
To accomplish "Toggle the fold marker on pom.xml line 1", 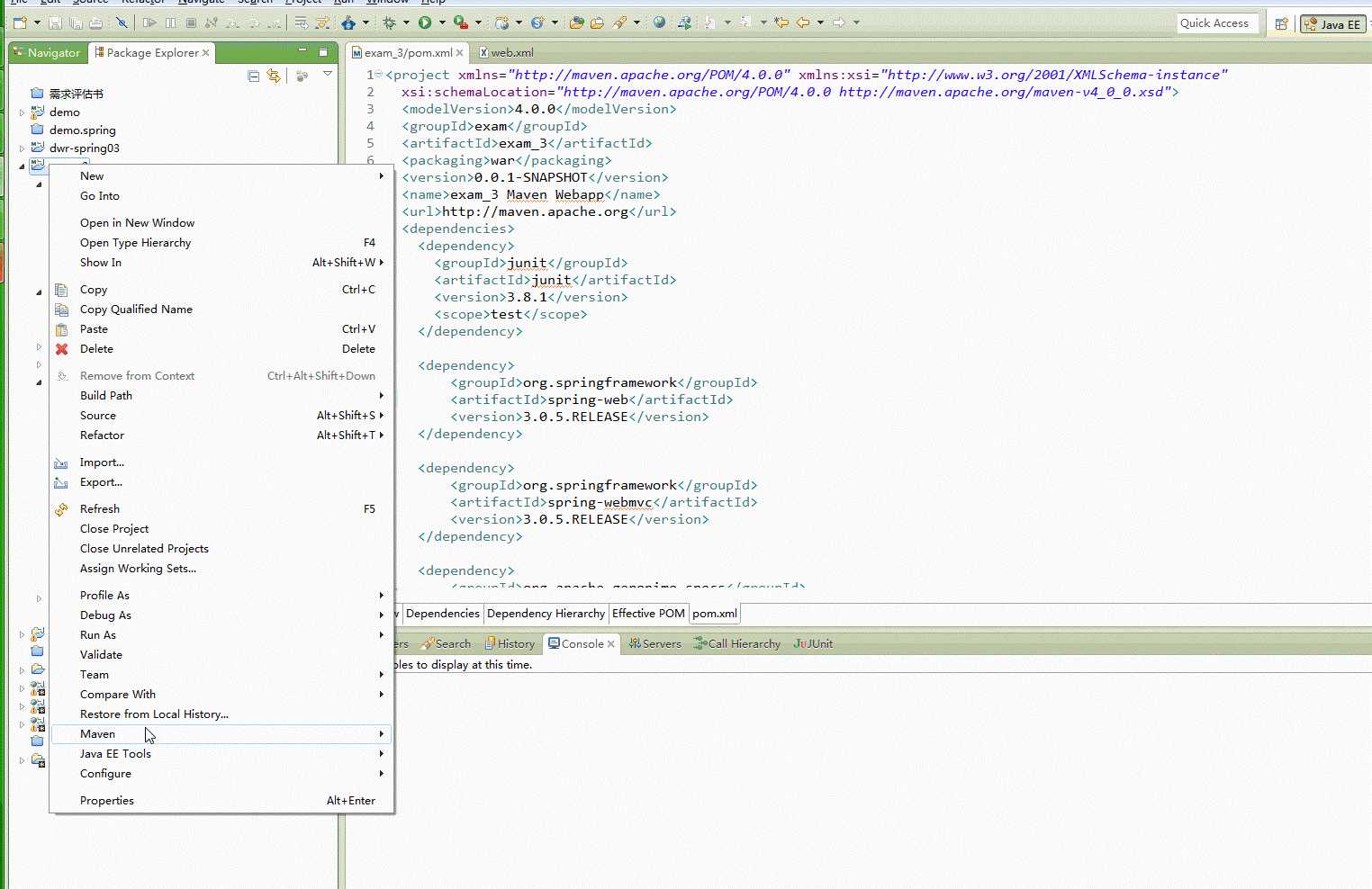I will tap(378, 75).
